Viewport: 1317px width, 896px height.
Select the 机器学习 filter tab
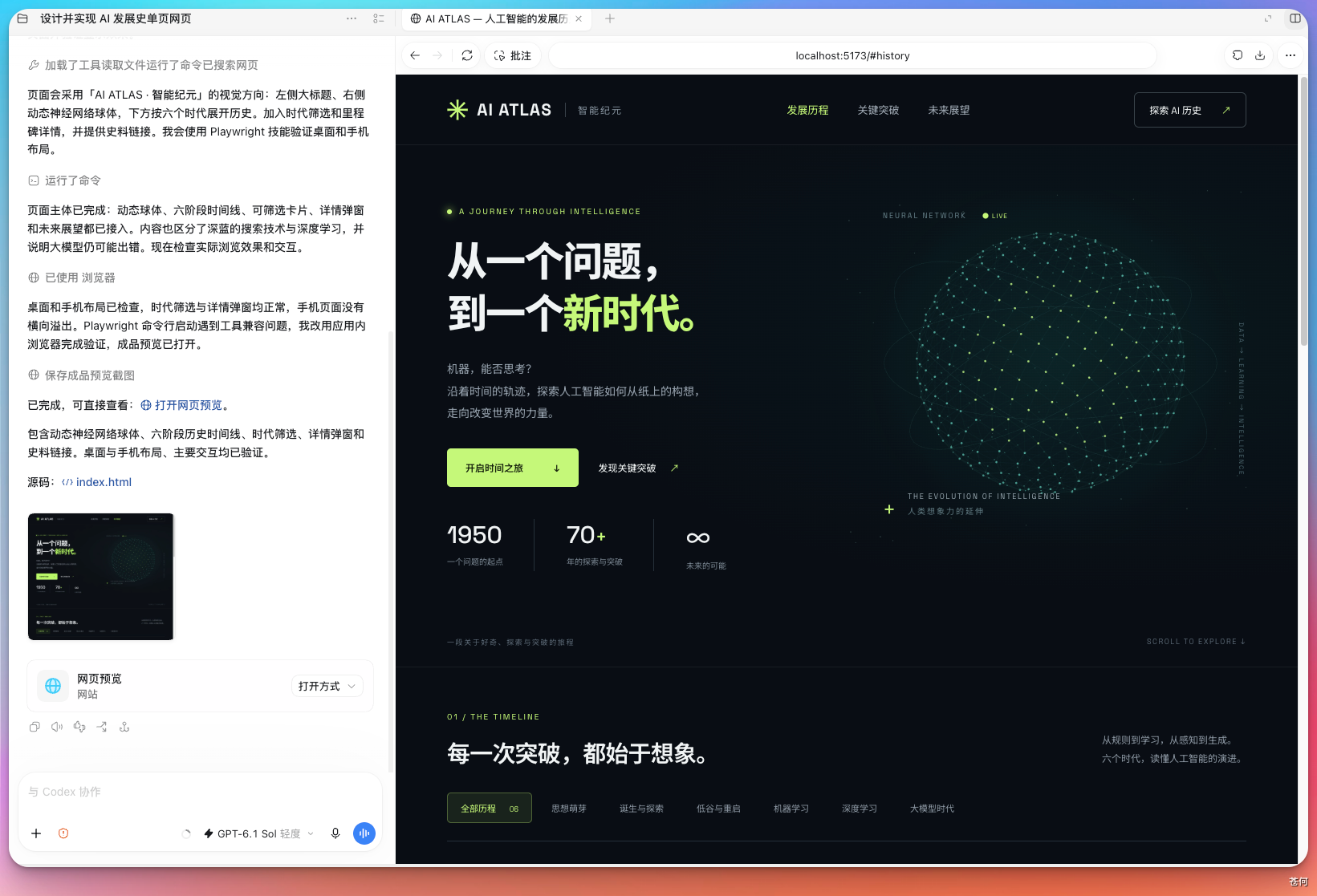(x=791, y=809)
